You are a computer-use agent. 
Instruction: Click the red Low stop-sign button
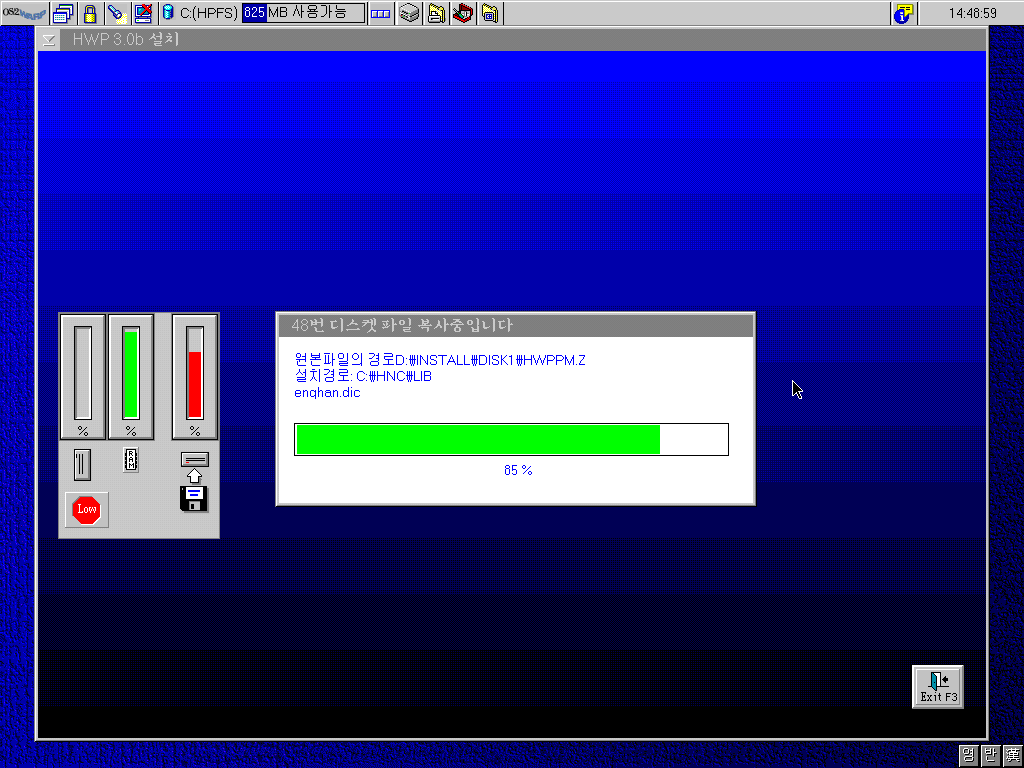(x=87, y=509)
